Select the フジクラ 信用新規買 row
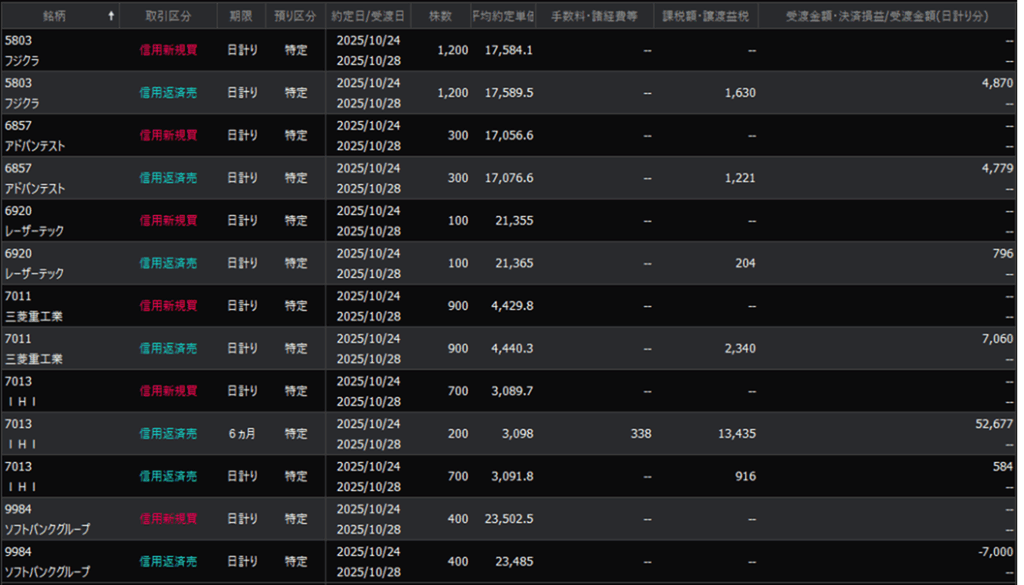This screenshot has height=585, width=1024. 168,50
